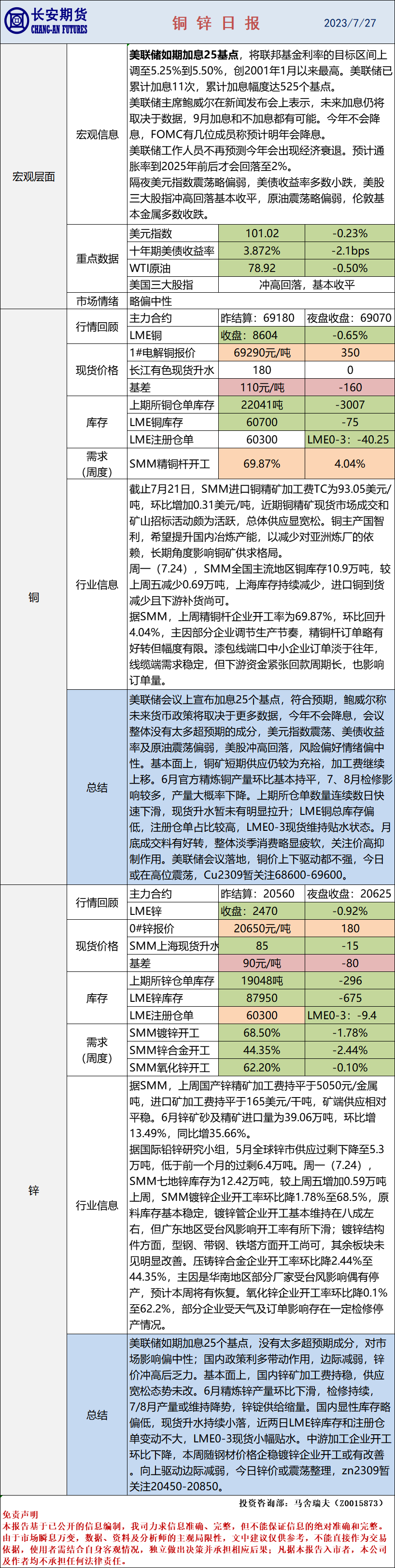
Task: Click the 重点数据 row label
Action: click(97, 259)
